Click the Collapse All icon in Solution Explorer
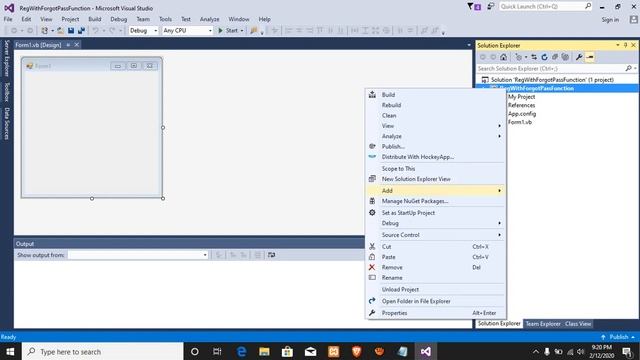Screen dimensions: 640x360 555,57
